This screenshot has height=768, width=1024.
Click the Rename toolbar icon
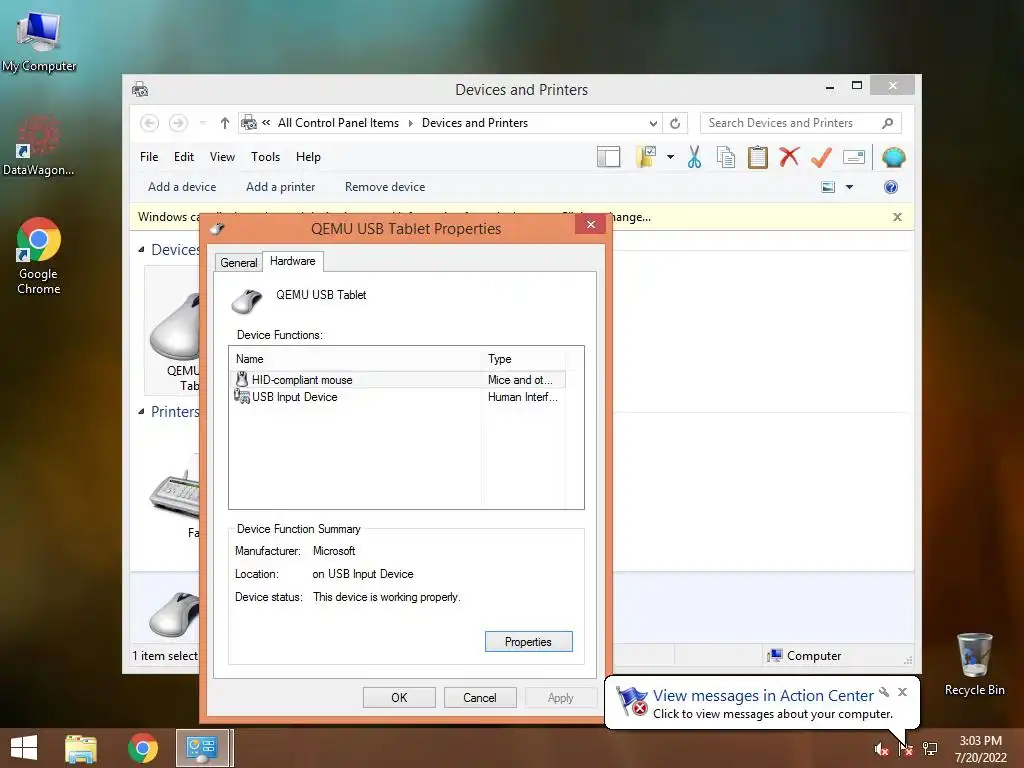click(x=854, y=157)
